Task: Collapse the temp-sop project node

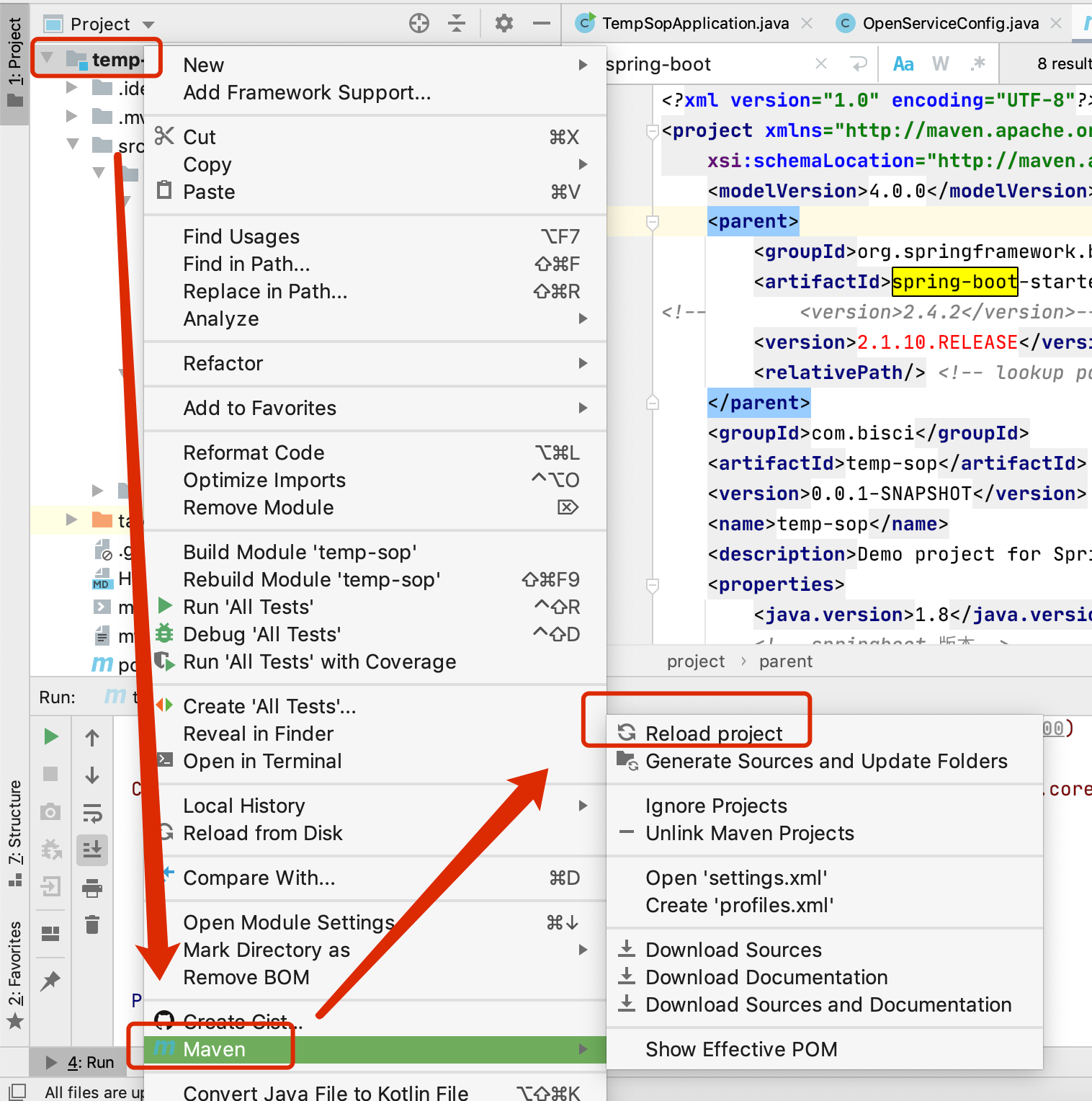Action: tap(47, 58)
